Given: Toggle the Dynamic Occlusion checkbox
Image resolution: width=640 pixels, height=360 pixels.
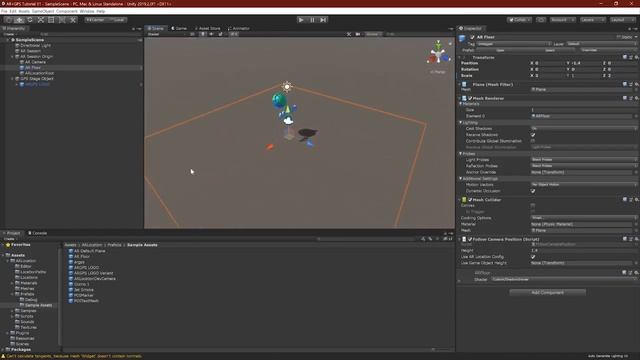Looking at the screenshot, I should 533,191.
